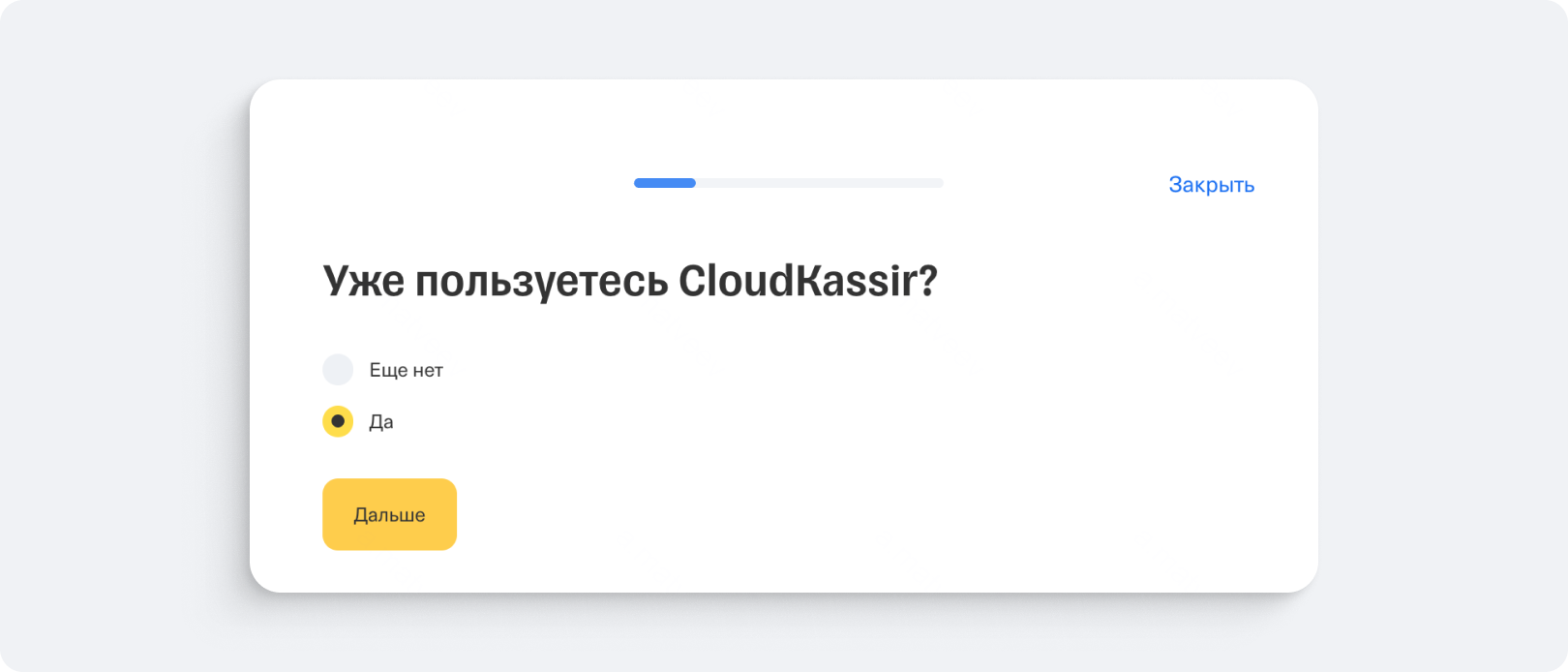Close the survey via "Закрыть" link
The image size is (1568, 672).
[x=1211, y=184]
